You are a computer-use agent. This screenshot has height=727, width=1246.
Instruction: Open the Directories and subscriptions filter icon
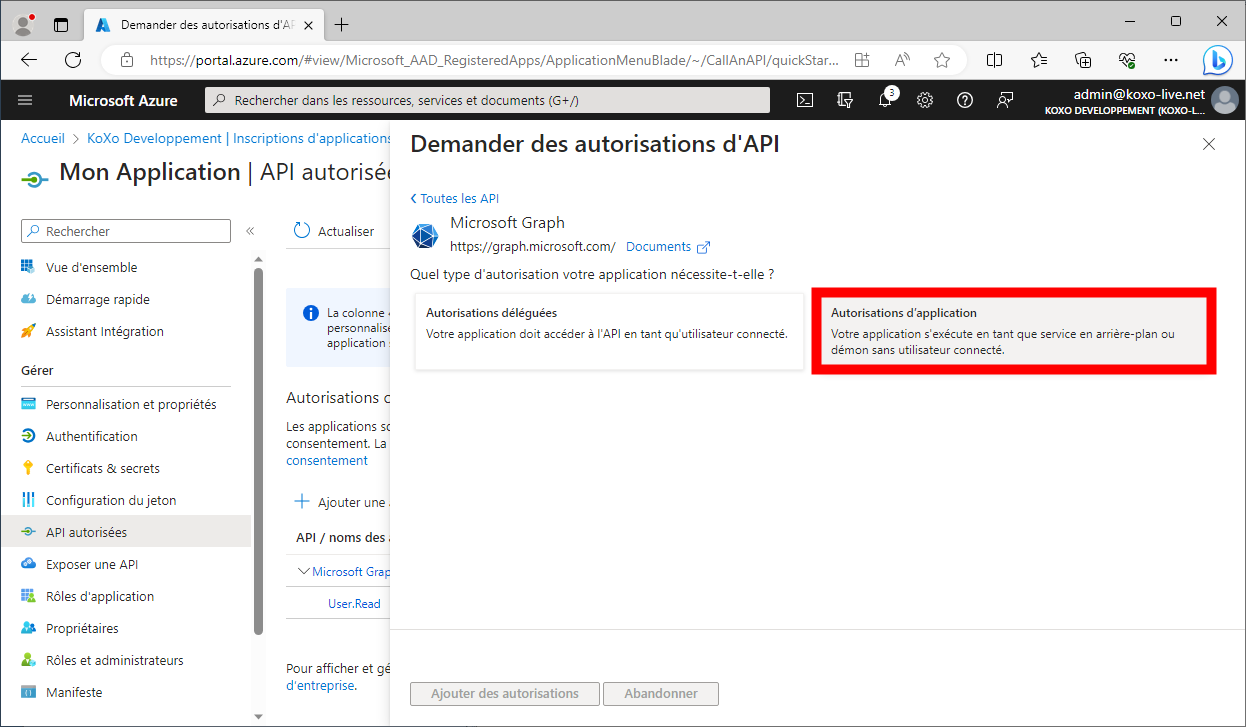click(845, 100)
